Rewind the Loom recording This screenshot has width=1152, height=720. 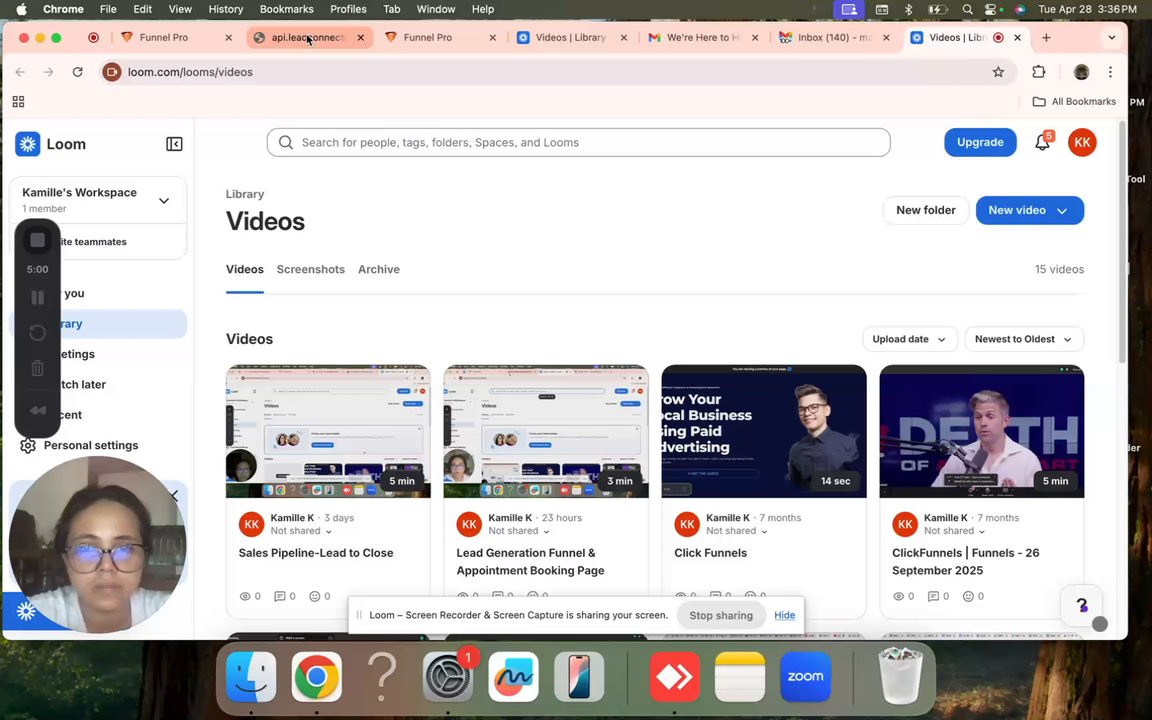[37, 411]
